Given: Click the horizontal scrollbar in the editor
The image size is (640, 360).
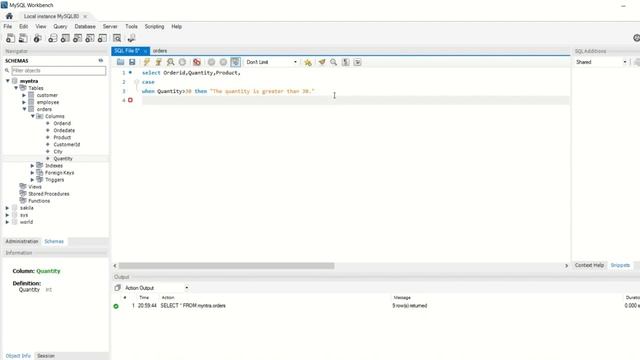Looking at the screenshot, I should 227,266.
